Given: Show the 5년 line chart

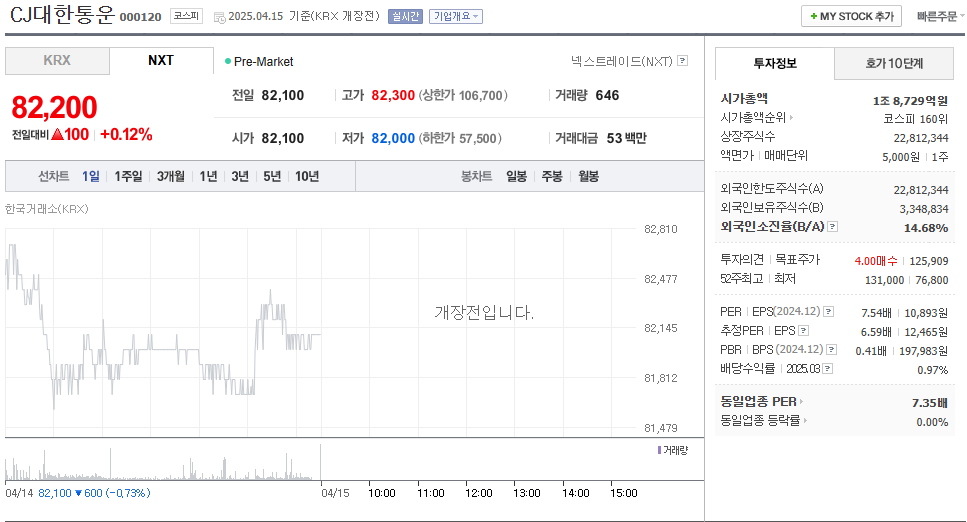Looking at the screenshot, I should tap(272, 176).
